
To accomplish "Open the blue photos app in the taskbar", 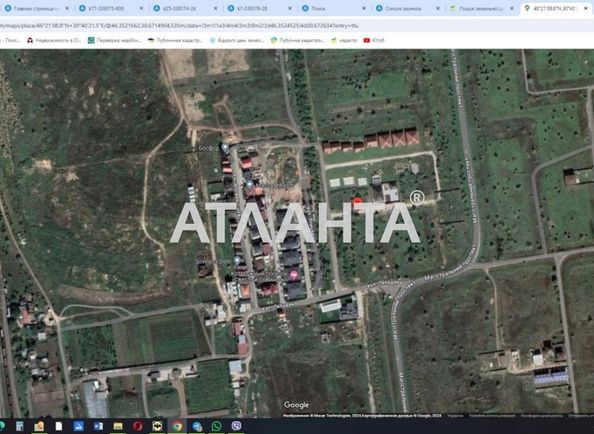I will (x=78, y=426).
